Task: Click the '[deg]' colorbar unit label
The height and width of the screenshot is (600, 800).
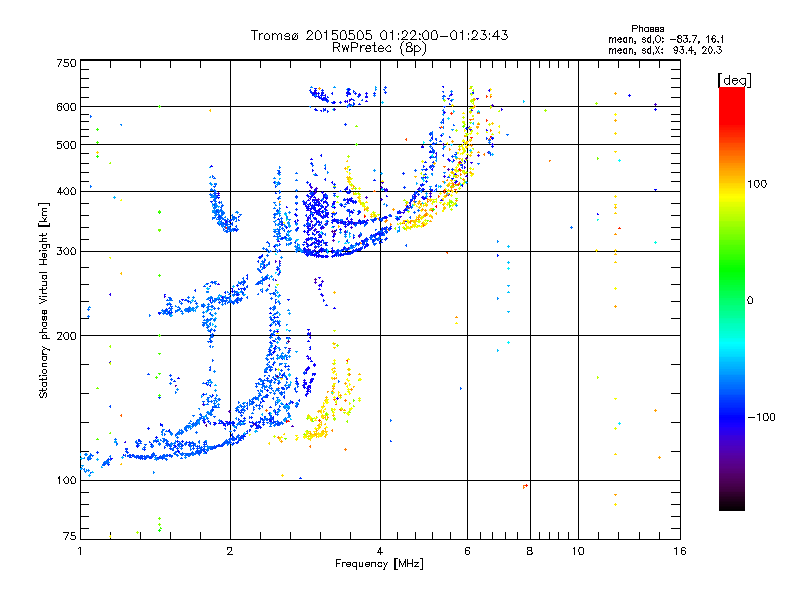Action: [x=734, y=80]
